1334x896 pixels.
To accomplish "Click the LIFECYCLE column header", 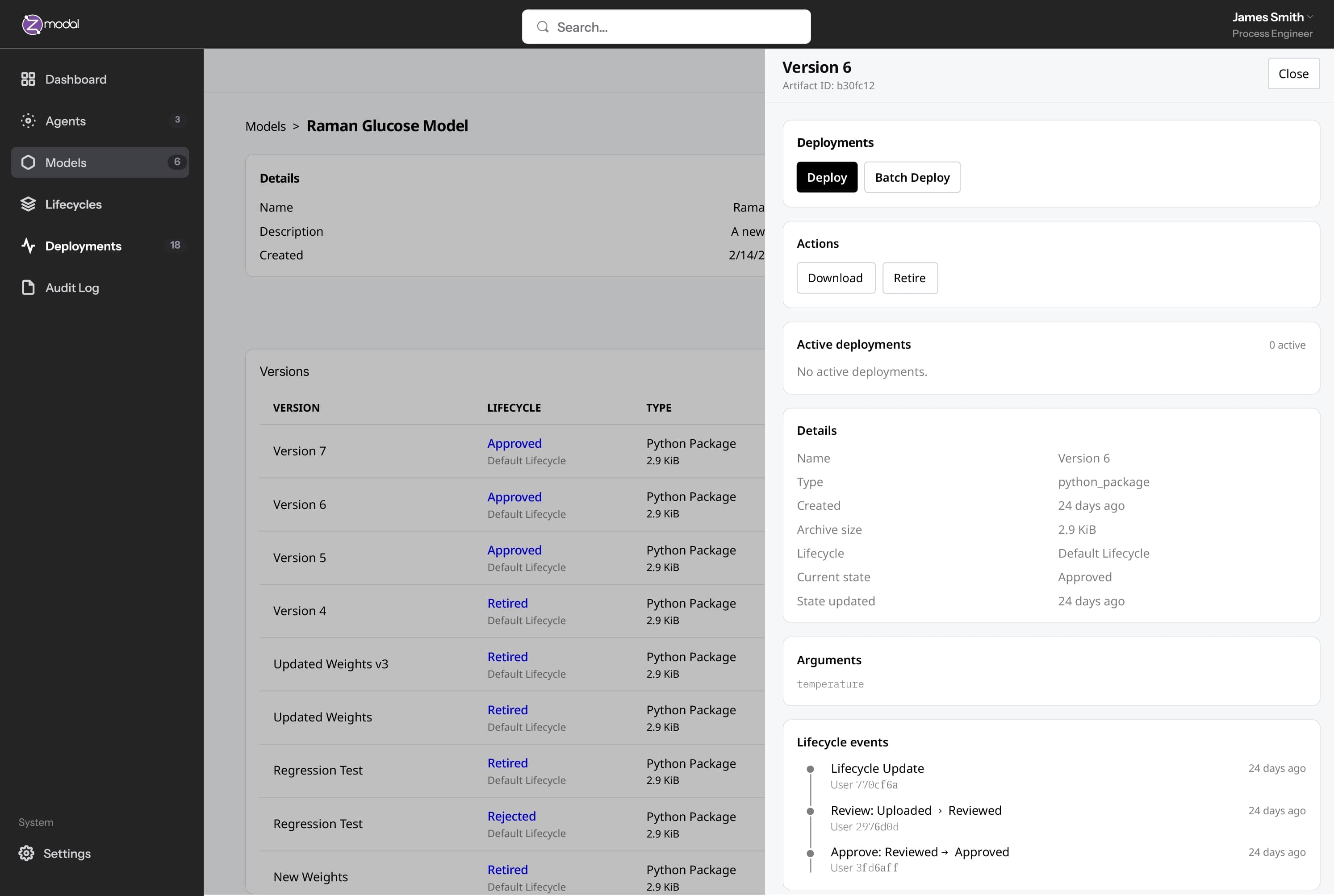I will tap(514, 408).
